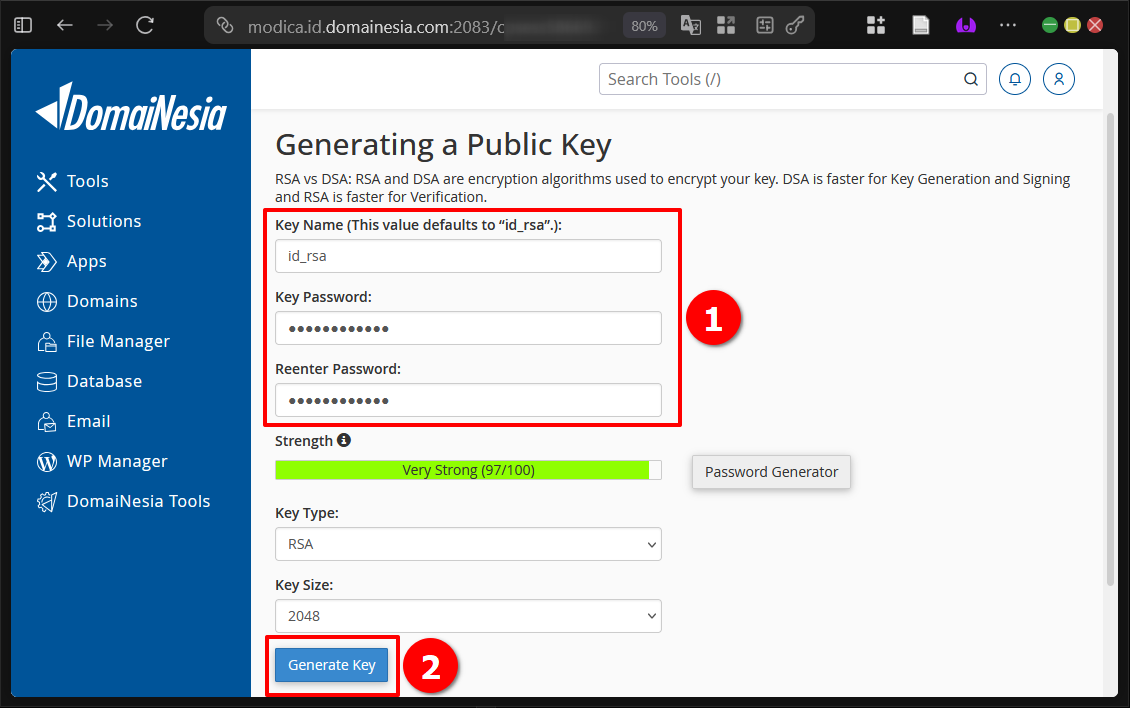Open notifications via the bell icon
The width and height of the screenshot is (1130, 708).
click(1014, 78)
